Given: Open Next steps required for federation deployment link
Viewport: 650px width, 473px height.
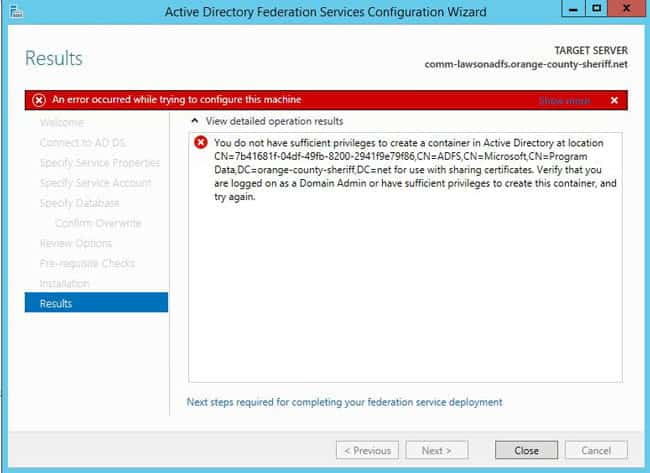Looking at the screenshot, I should (x=344, y=402).
